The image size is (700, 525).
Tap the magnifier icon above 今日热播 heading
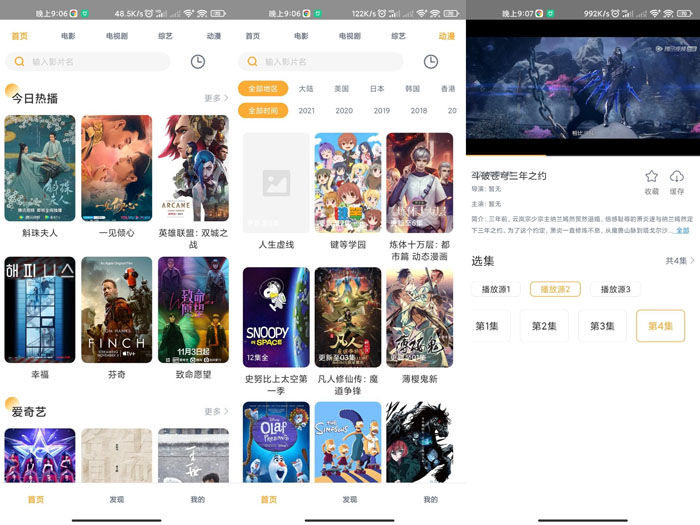(x=20, y=61)
